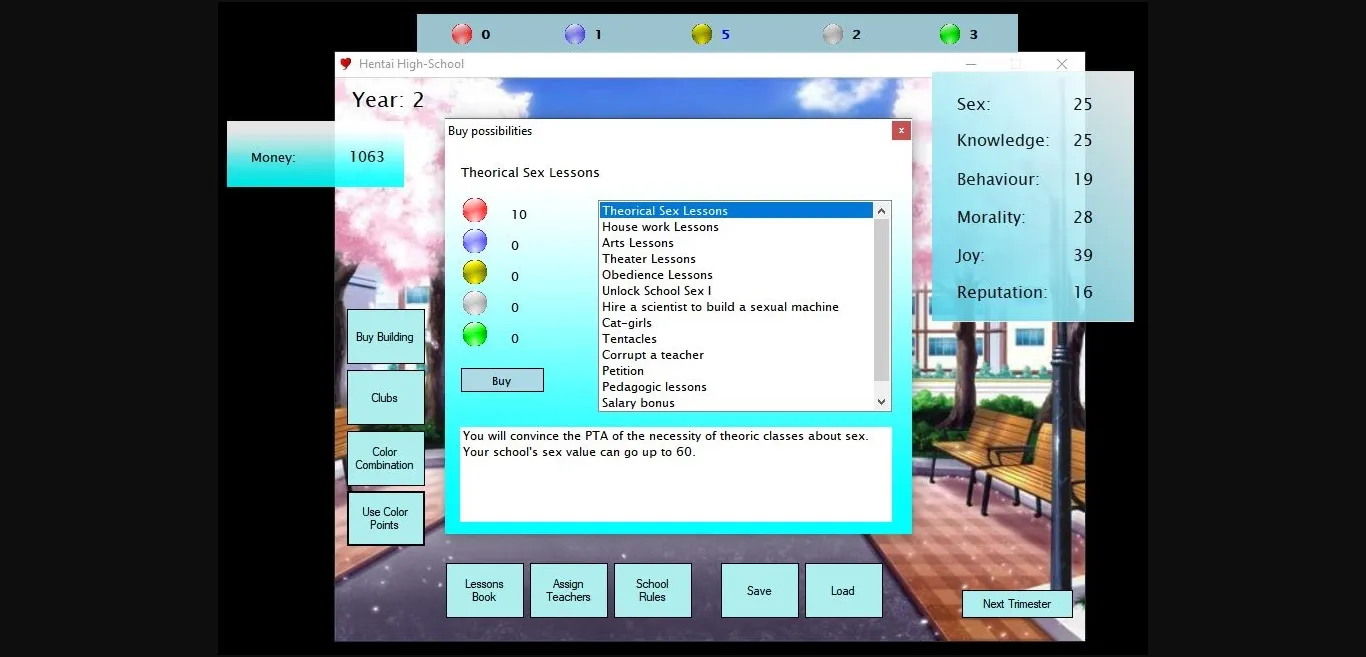
Task: Open the School Rules panel
Action: 653,590
